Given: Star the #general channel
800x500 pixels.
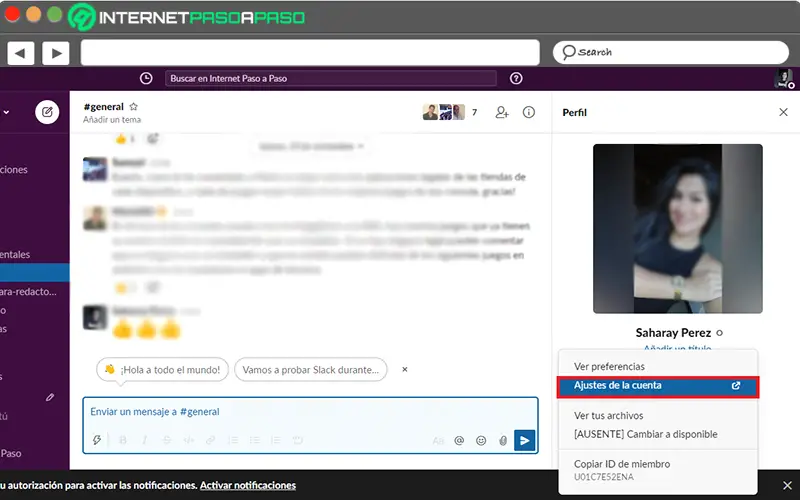Looking at the screenshot, I should (133, 107).
